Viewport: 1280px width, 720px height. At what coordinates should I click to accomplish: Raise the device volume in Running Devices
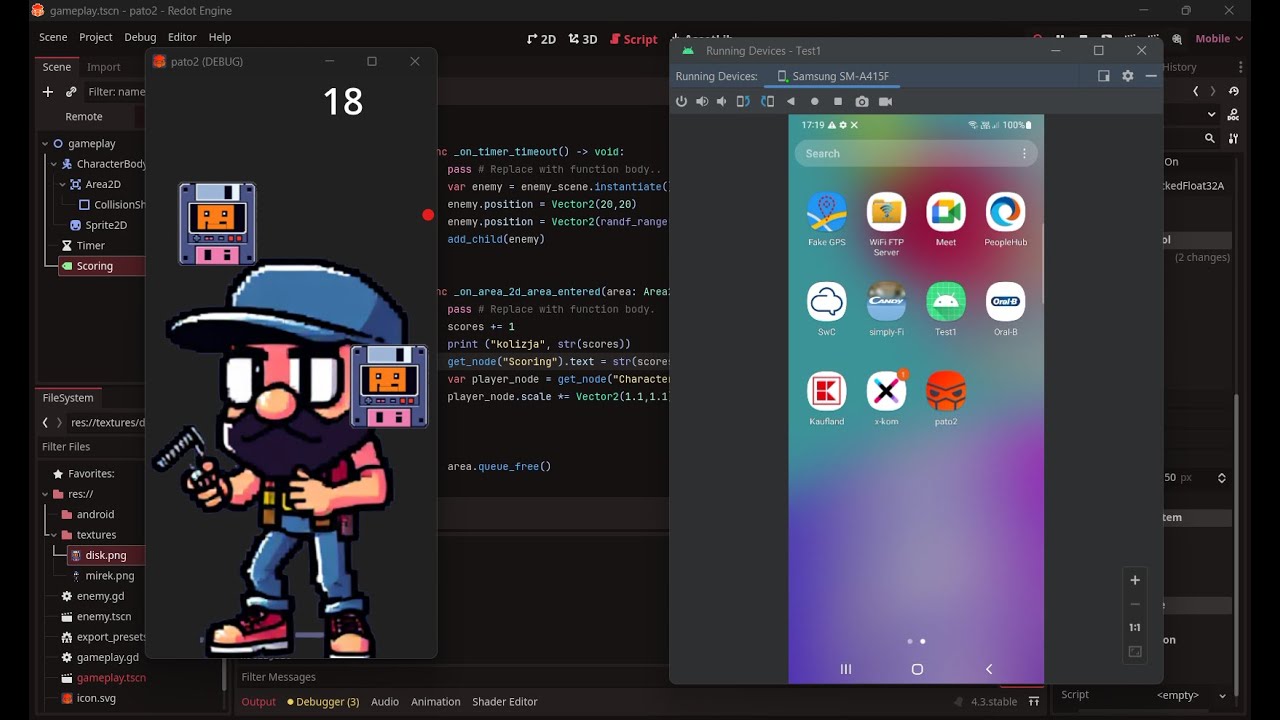tap(702, 101)
